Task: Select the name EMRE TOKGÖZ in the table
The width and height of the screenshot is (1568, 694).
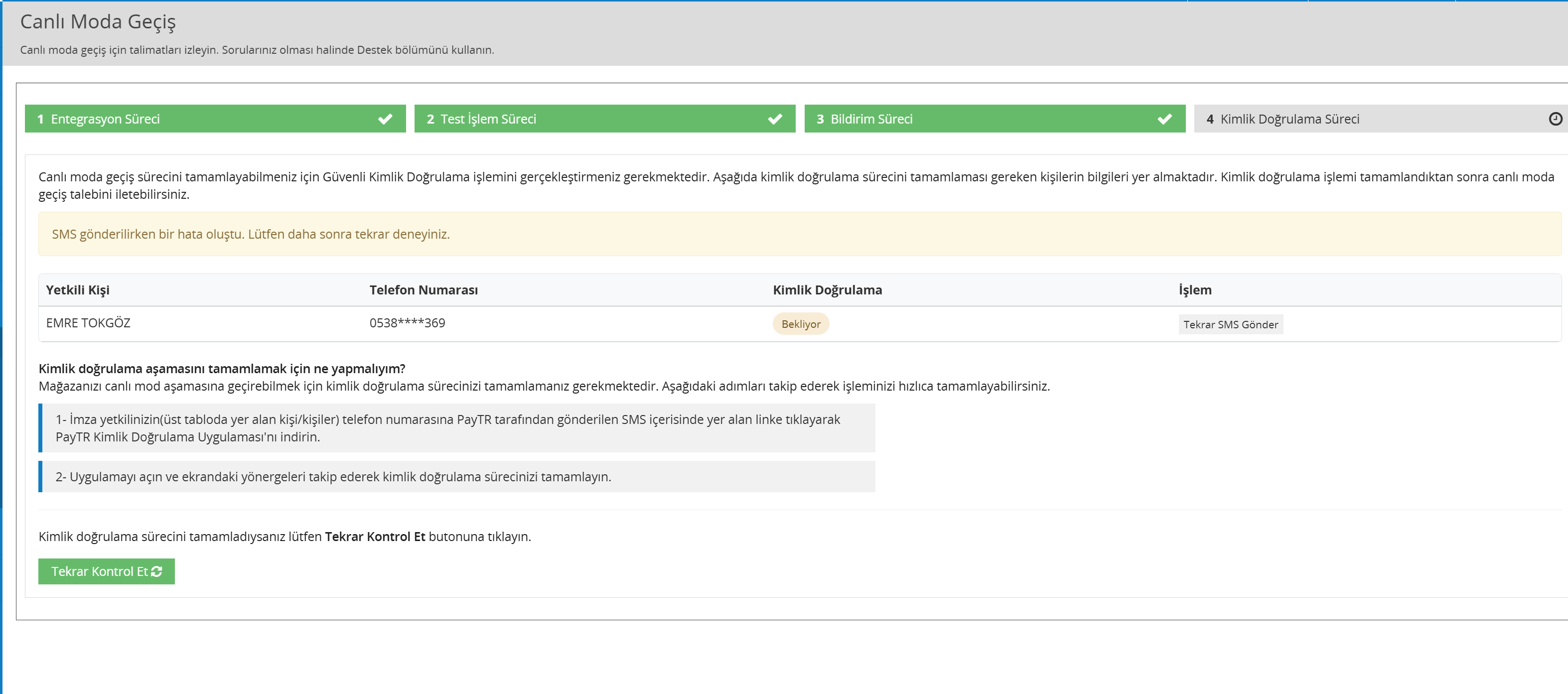Action: coord(88,323)
